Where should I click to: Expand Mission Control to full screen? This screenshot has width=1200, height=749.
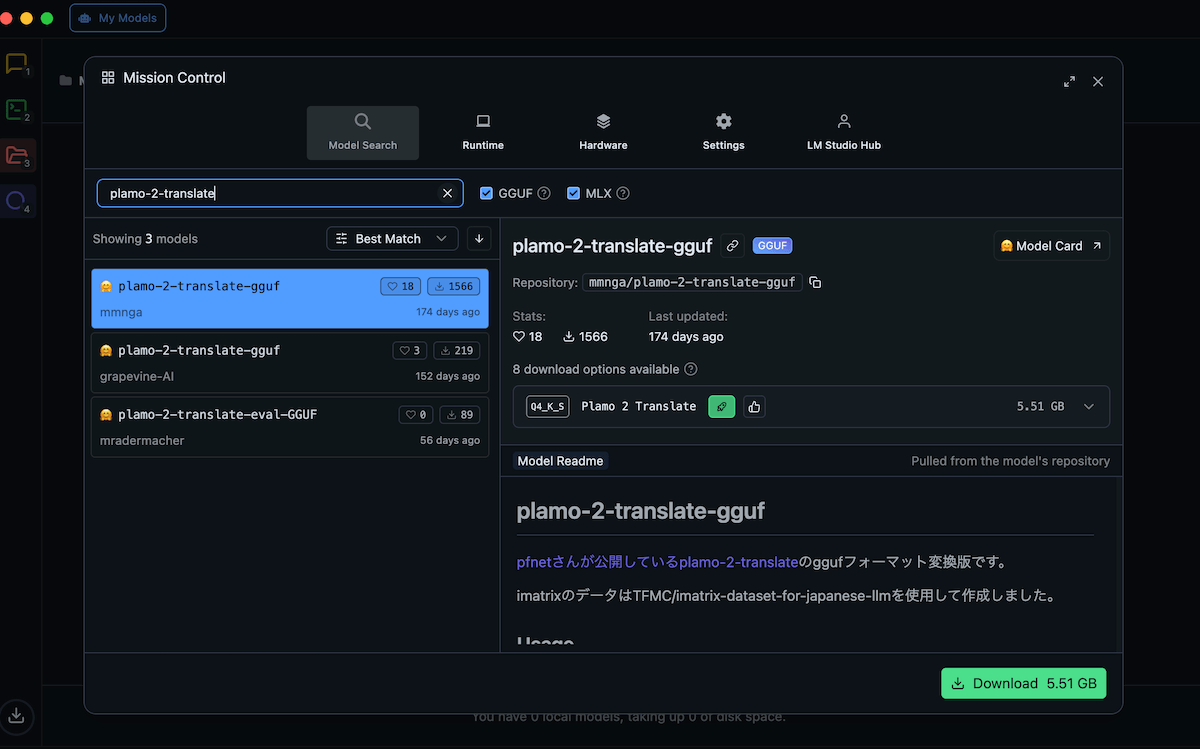pos(1069,81)
